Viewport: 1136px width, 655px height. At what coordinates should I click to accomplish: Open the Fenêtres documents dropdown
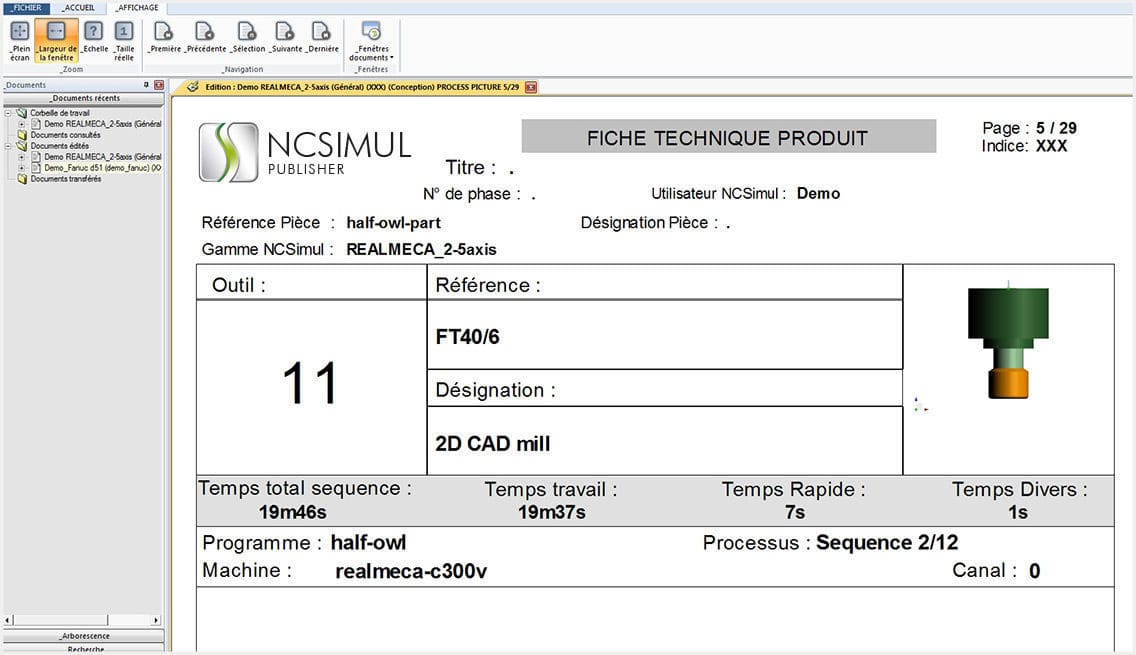click(x=371, y=42)
